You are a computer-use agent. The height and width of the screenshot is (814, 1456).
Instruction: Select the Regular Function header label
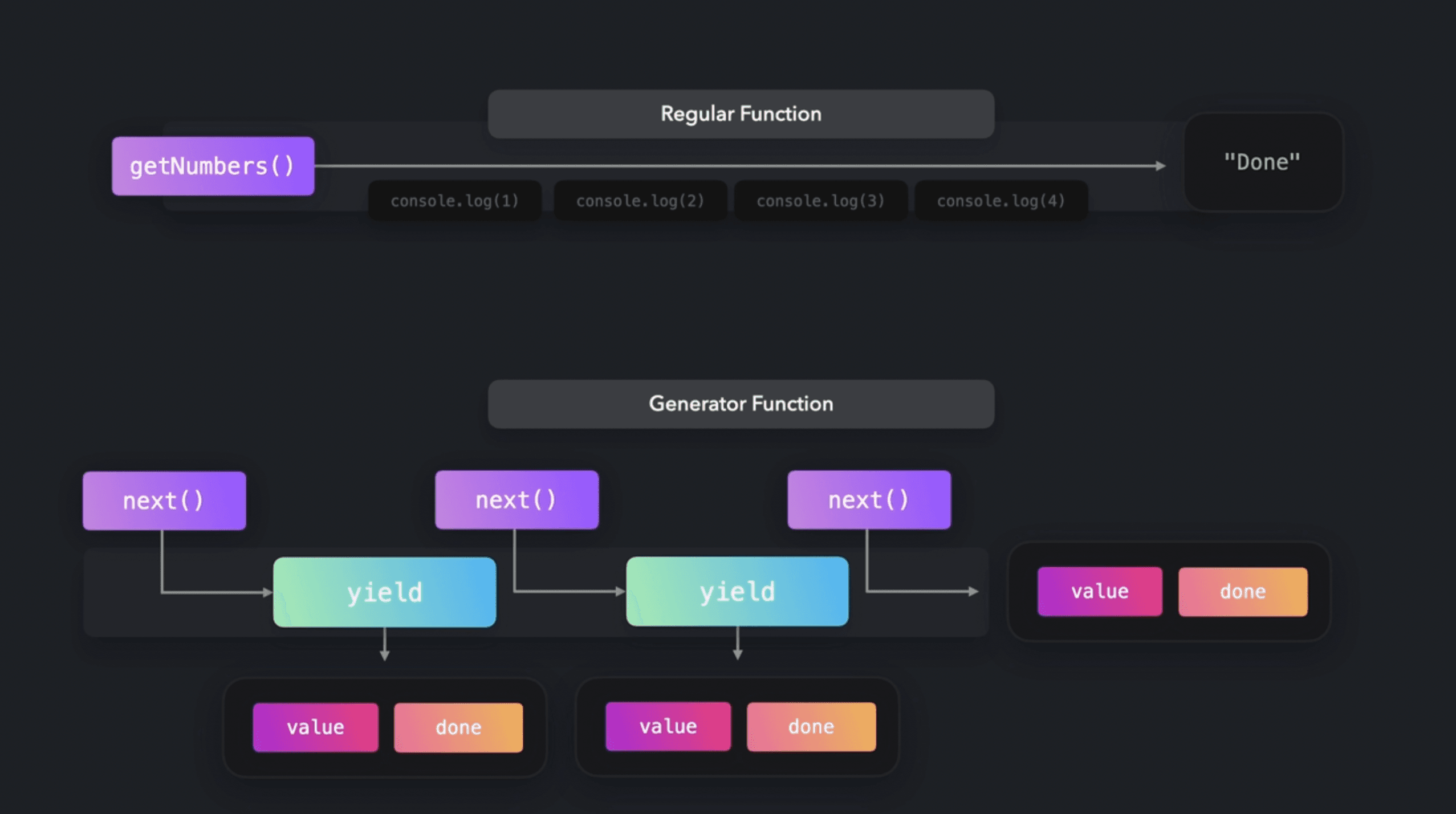pyautogui.click(x=741, y=114)
